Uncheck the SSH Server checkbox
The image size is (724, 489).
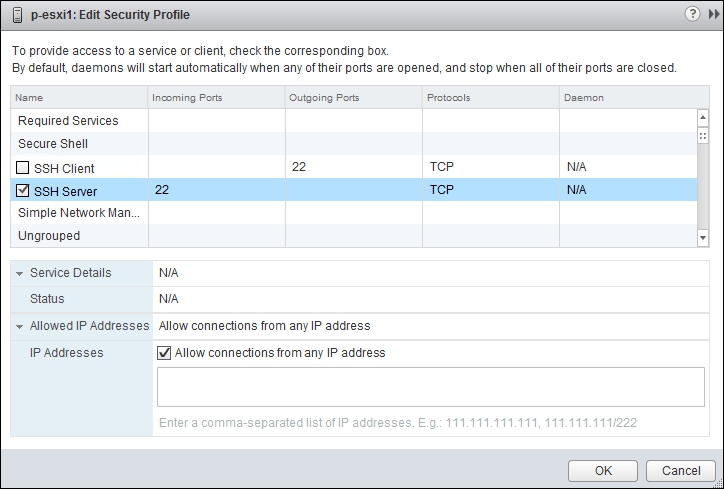point(22,190)
